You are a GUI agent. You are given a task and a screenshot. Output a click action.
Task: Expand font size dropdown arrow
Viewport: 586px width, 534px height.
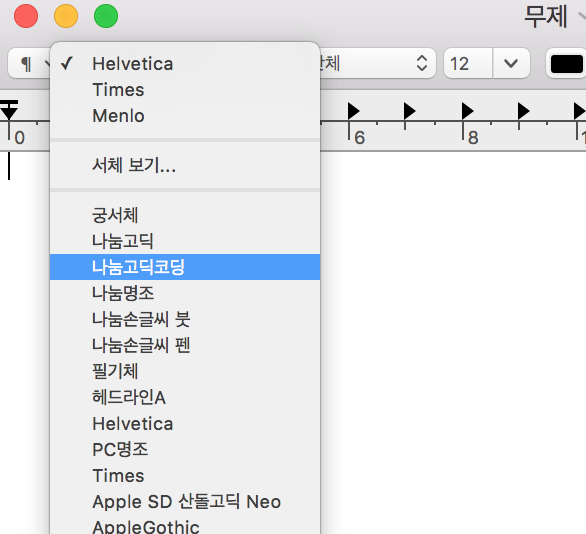(x=511, y=63)
